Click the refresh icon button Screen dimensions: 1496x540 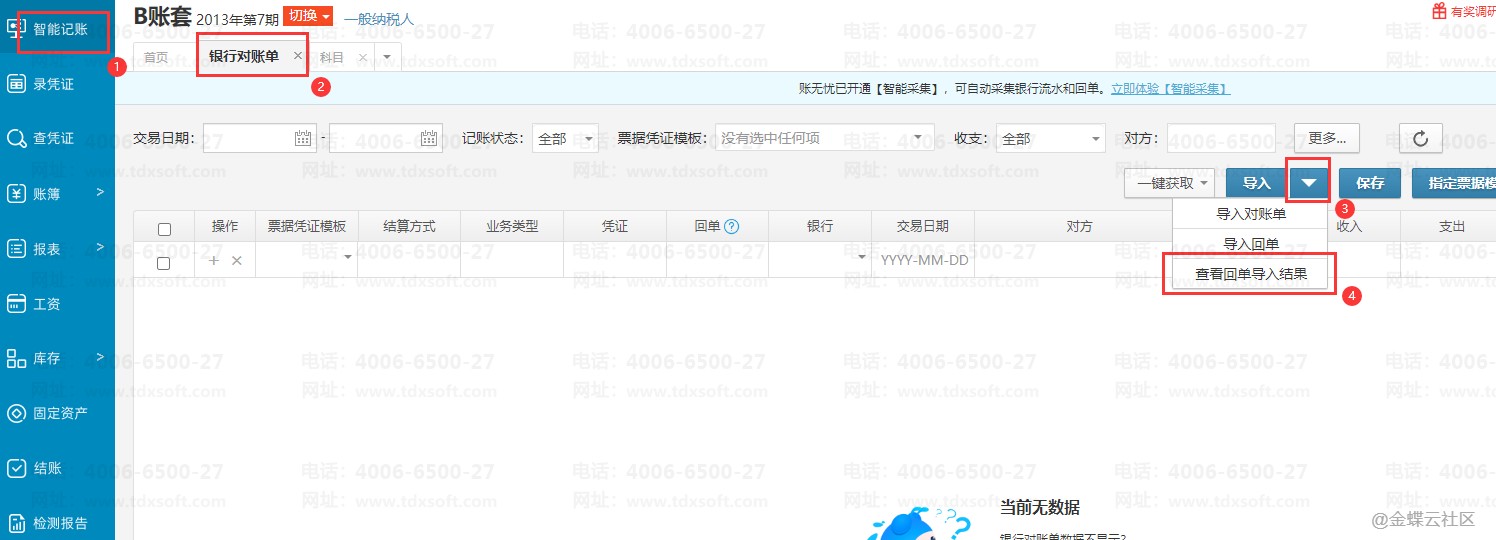coord(1420,139)
